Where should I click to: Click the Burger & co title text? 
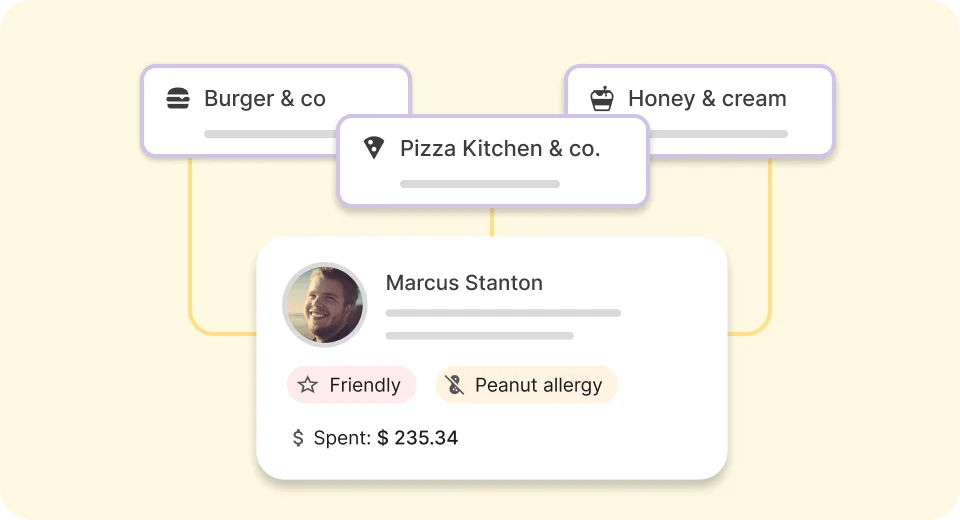(x=264, y=99)
